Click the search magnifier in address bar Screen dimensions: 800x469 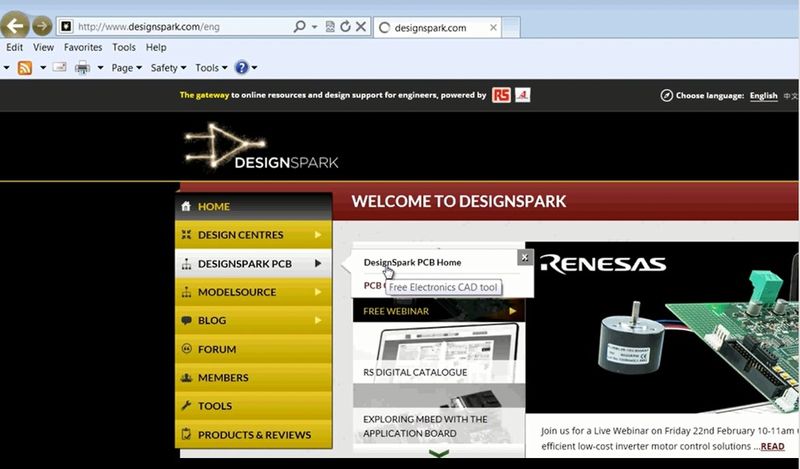[299, 27]
